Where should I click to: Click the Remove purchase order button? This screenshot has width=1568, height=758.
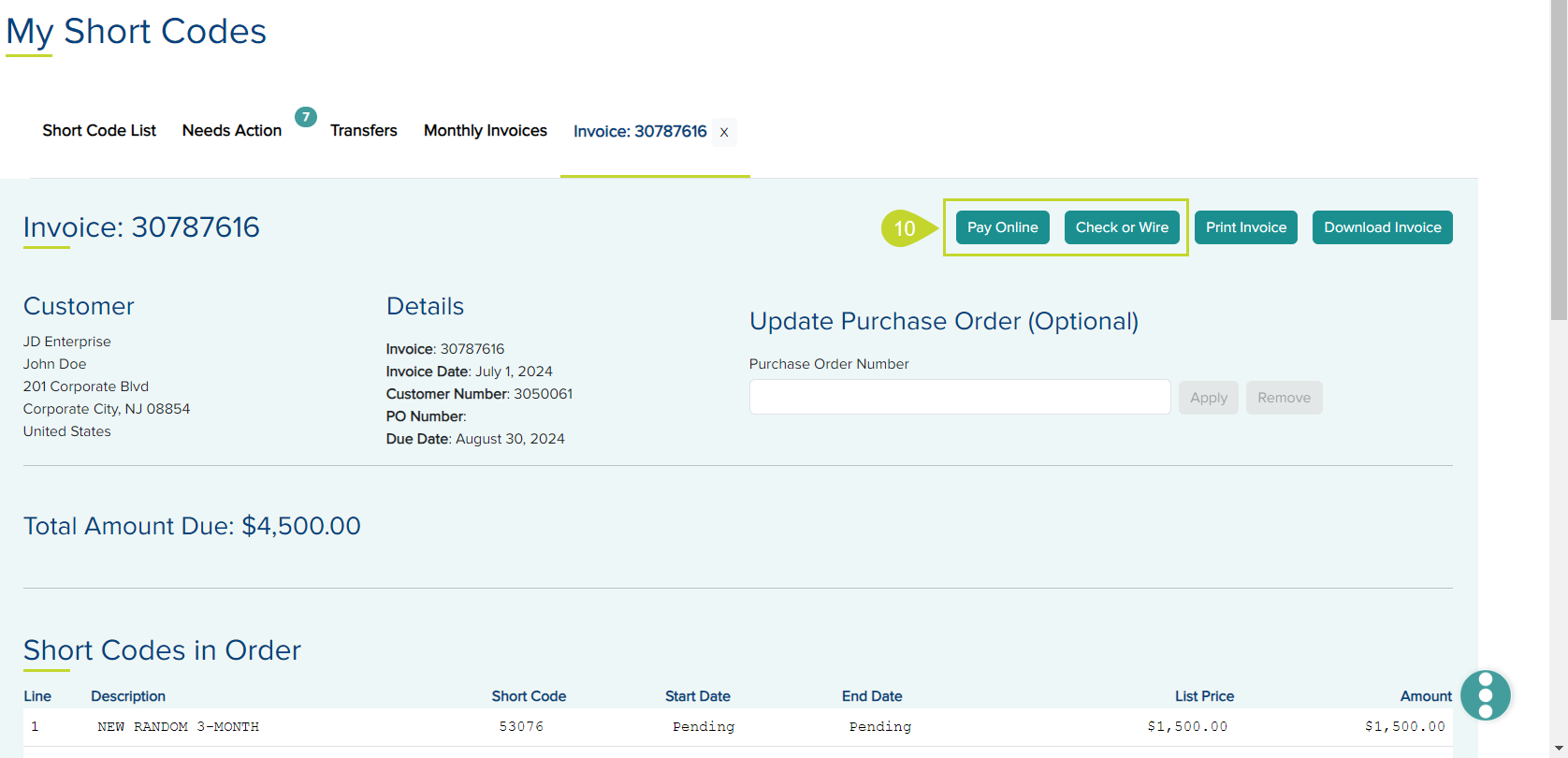click(x=1284, y=398)
